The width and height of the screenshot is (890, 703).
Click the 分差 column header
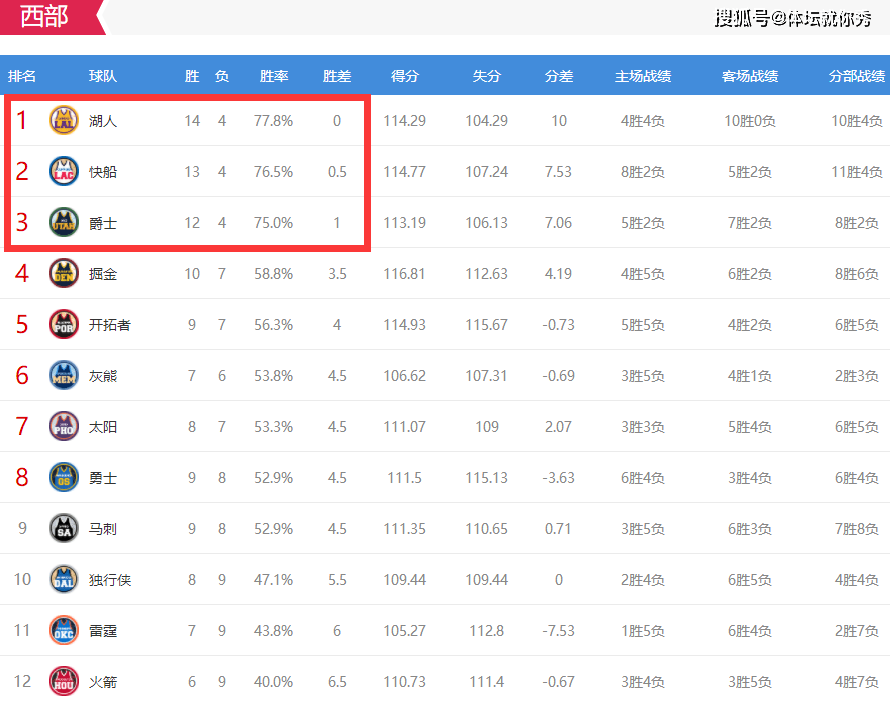coord(559,76)
